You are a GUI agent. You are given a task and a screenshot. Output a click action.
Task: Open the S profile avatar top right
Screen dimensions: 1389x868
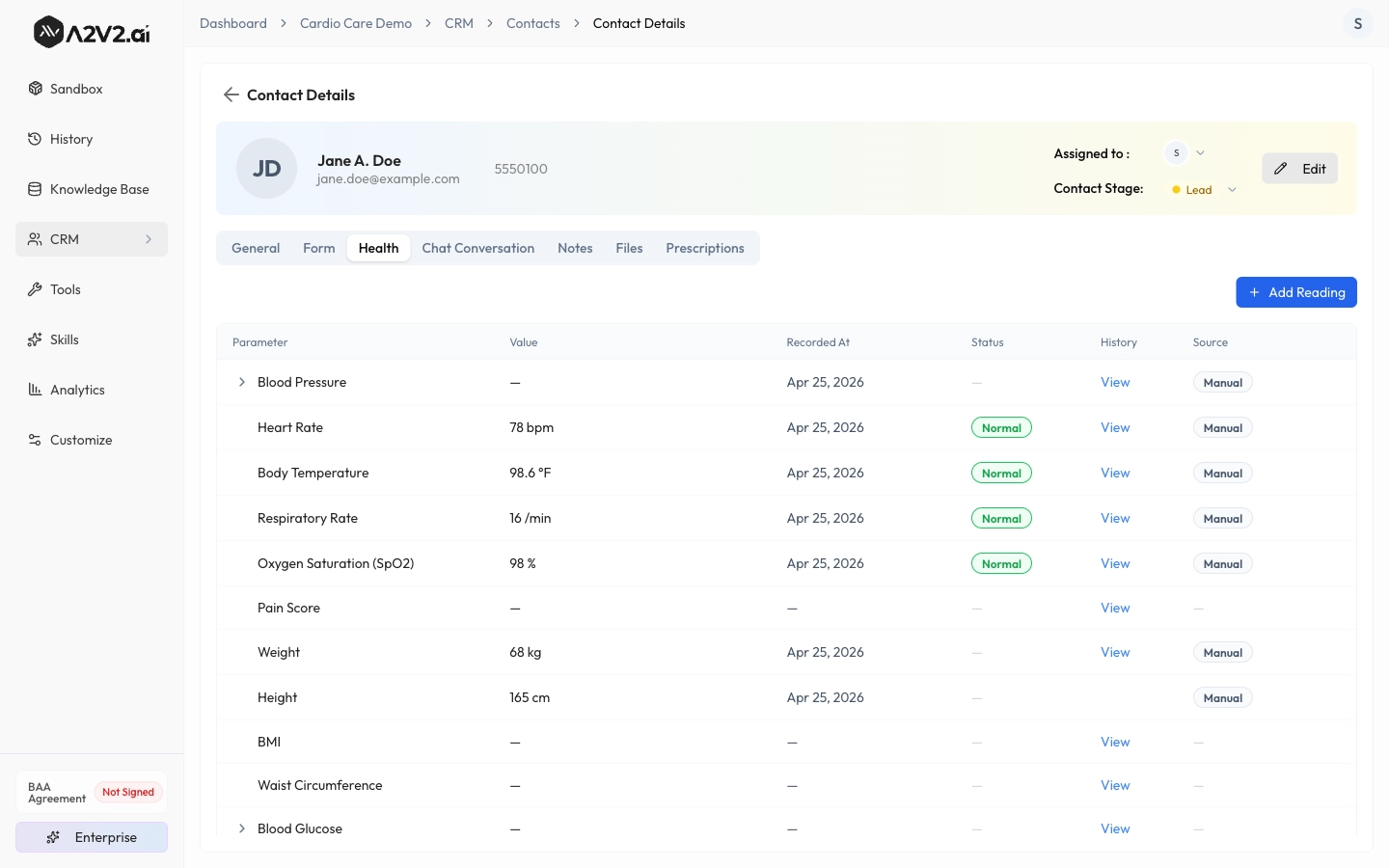point(1358,23)
